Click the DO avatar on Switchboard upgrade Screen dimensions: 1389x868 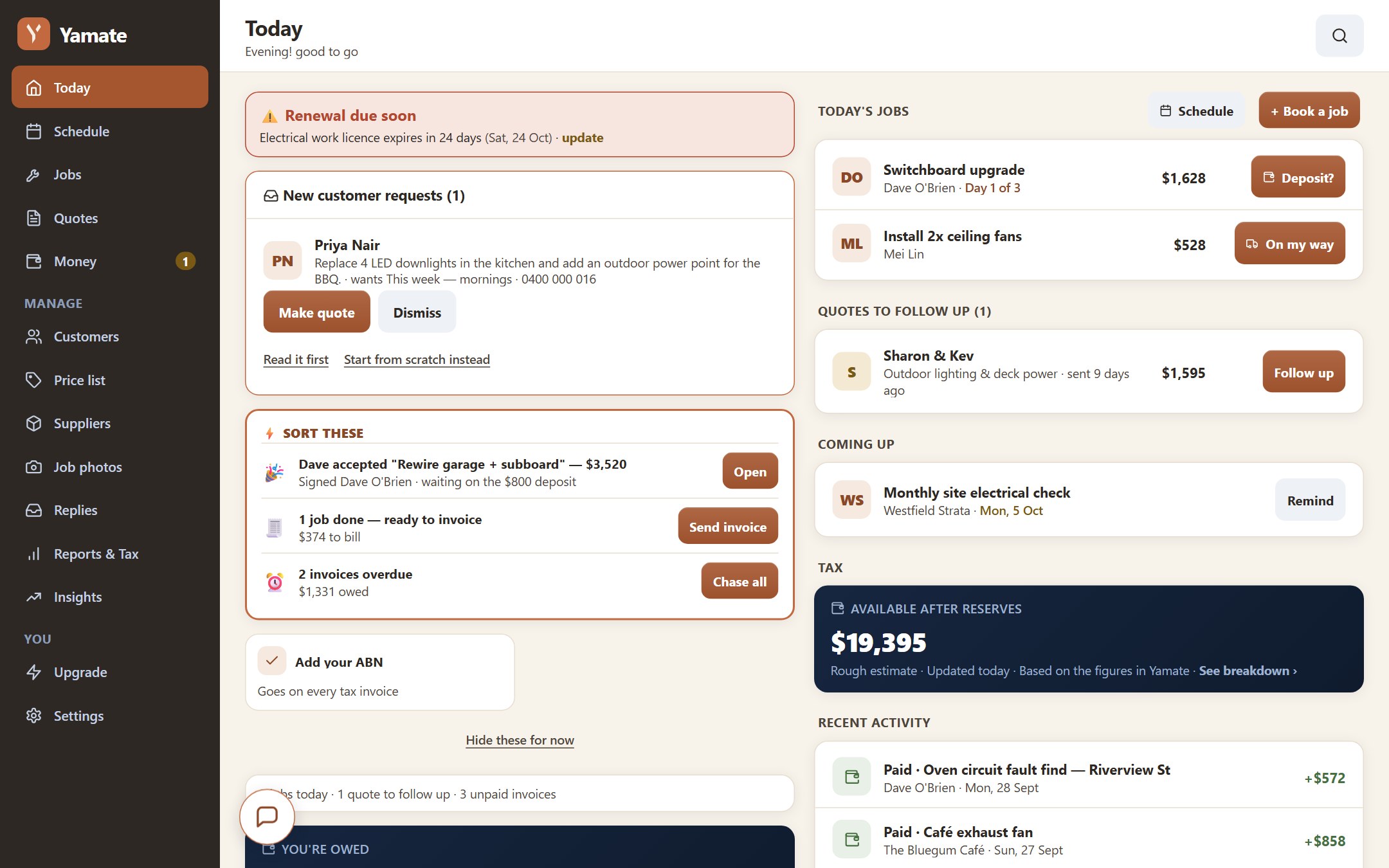click(851, 177)
